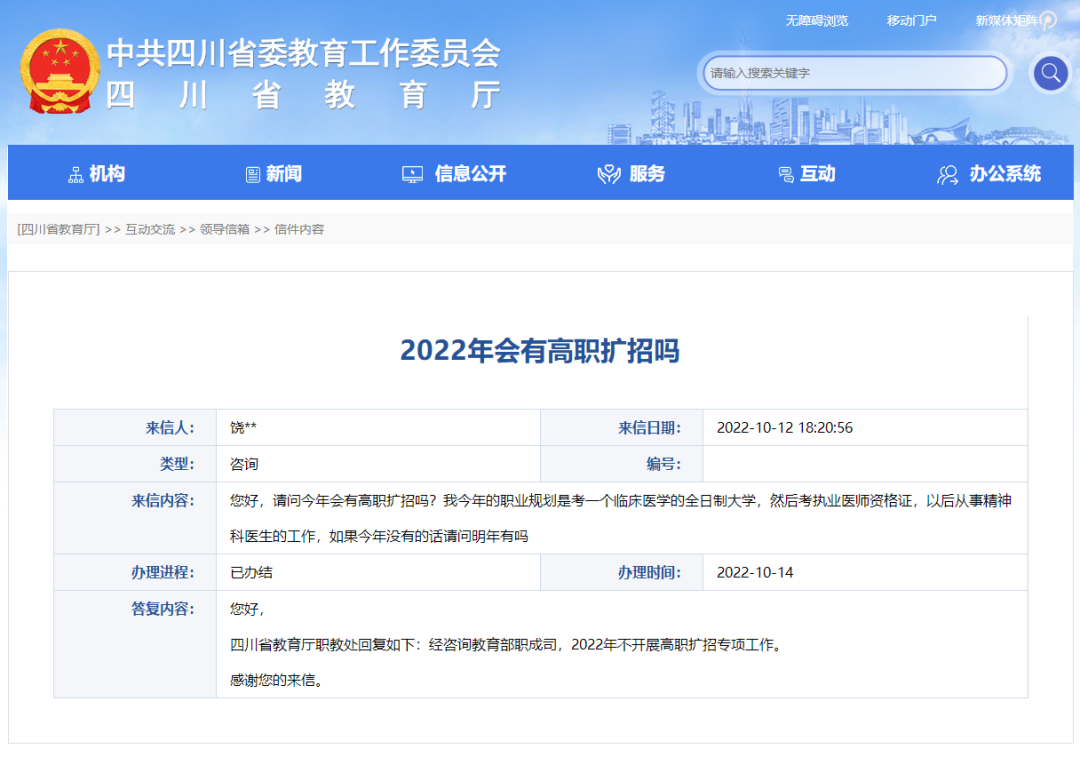
Task: Click the 新闻 book icon in the navbar
Action: [253, 173]
